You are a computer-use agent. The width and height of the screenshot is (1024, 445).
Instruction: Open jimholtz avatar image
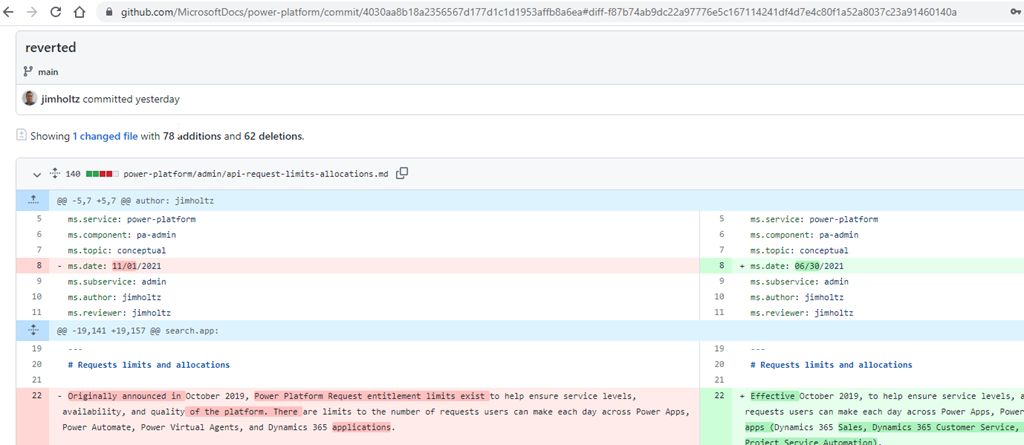click(x=29, y=99)
